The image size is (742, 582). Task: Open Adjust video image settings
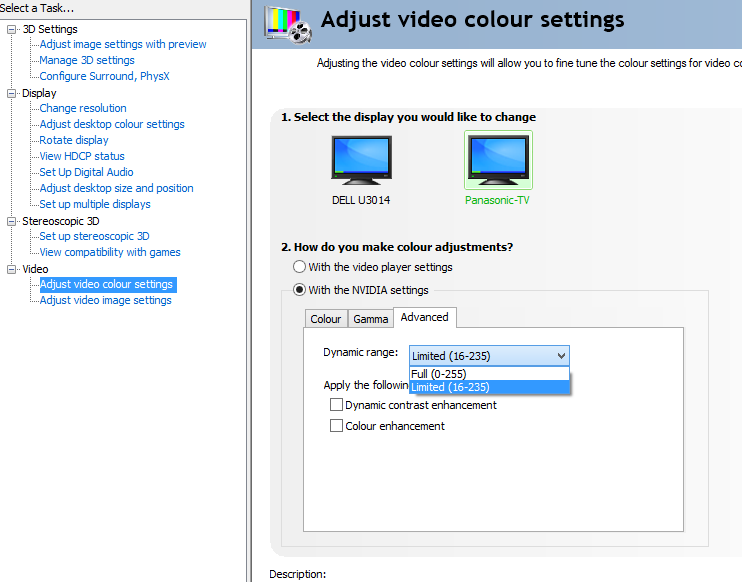(105, 300)
